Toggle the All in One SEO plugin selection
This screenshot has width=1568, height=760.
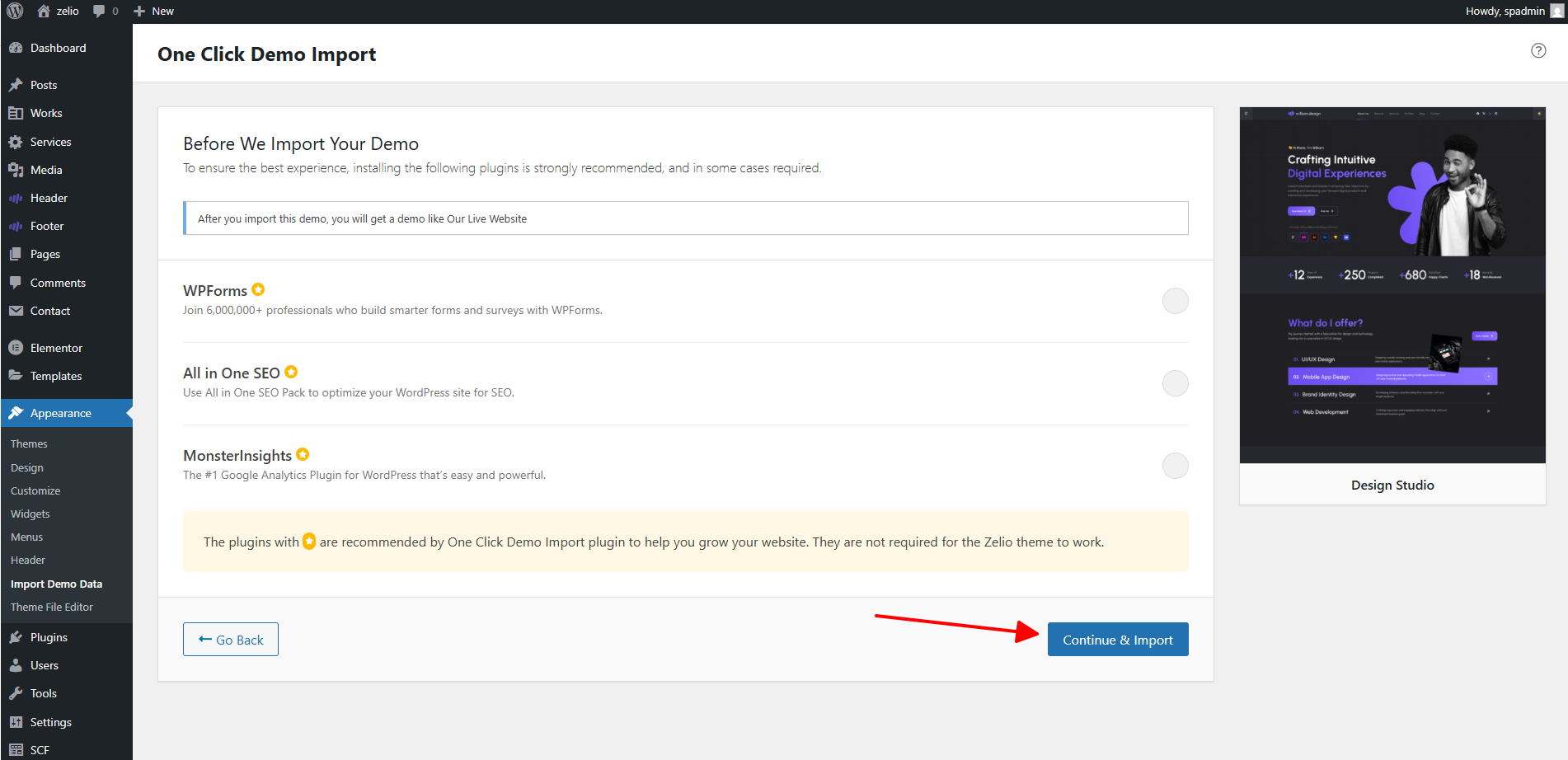[x=1175, y=383]
